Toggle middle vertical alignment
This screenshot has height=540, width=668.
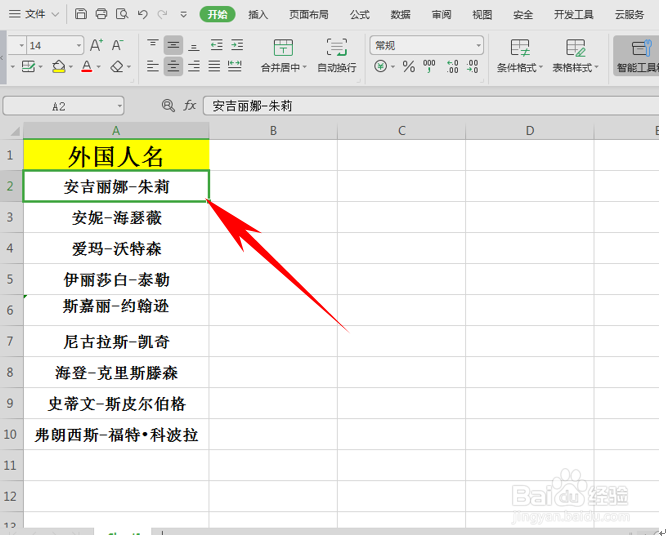click(x=173, y=45)
